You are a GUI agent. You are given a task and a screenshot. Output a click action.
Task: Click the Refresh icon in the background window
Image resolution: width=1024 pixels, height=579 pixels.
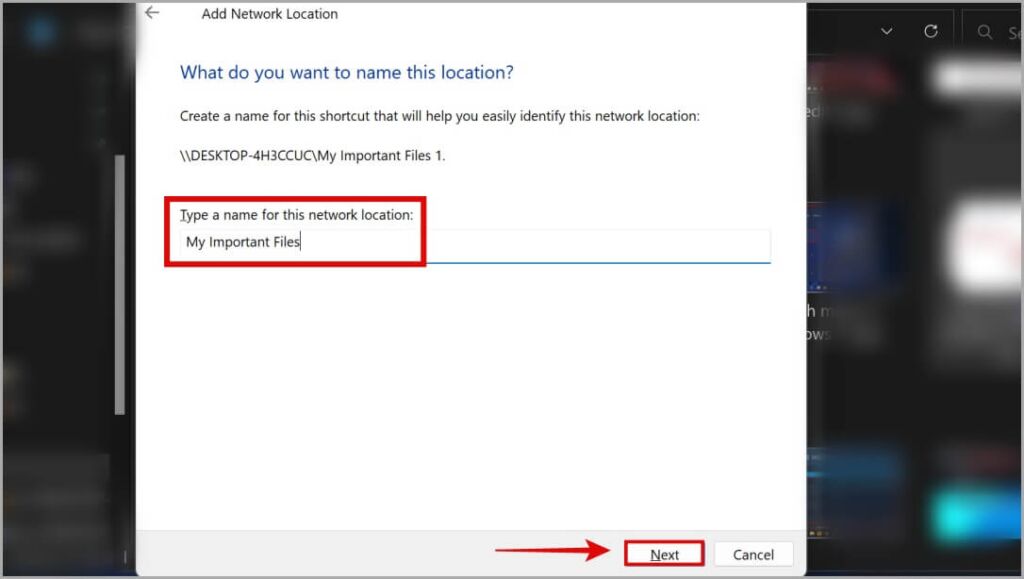(x=931, y=30)
